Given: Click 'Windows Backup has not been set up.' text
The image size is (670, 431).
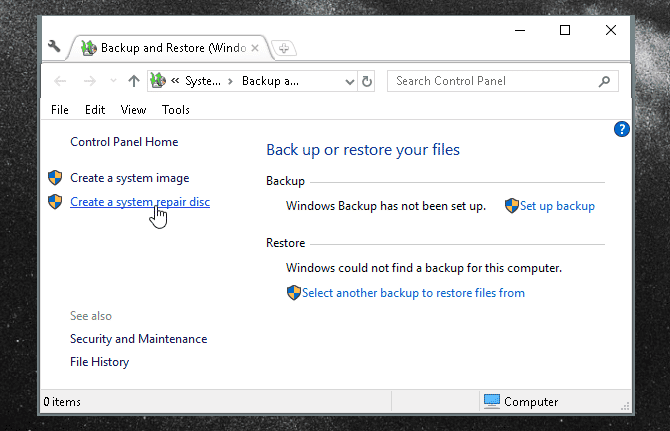Looking at the screenshot, I should click(386, 206).
